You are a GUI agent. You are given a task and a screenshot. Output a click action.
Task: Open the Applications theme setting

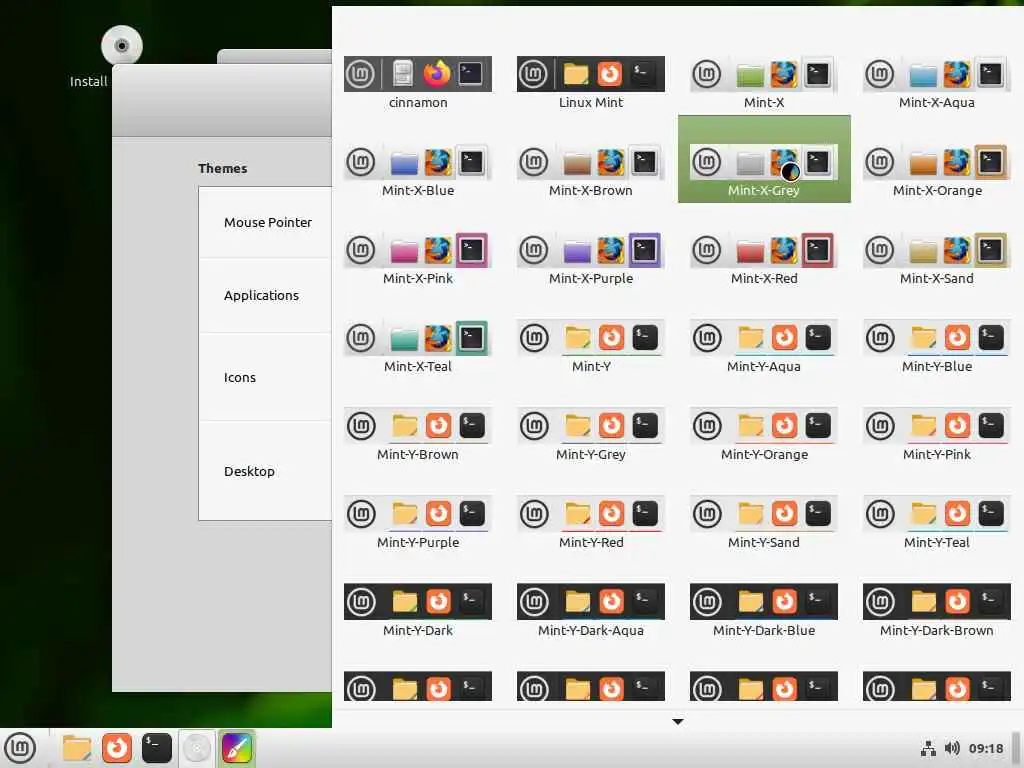[x=266, y=296]
